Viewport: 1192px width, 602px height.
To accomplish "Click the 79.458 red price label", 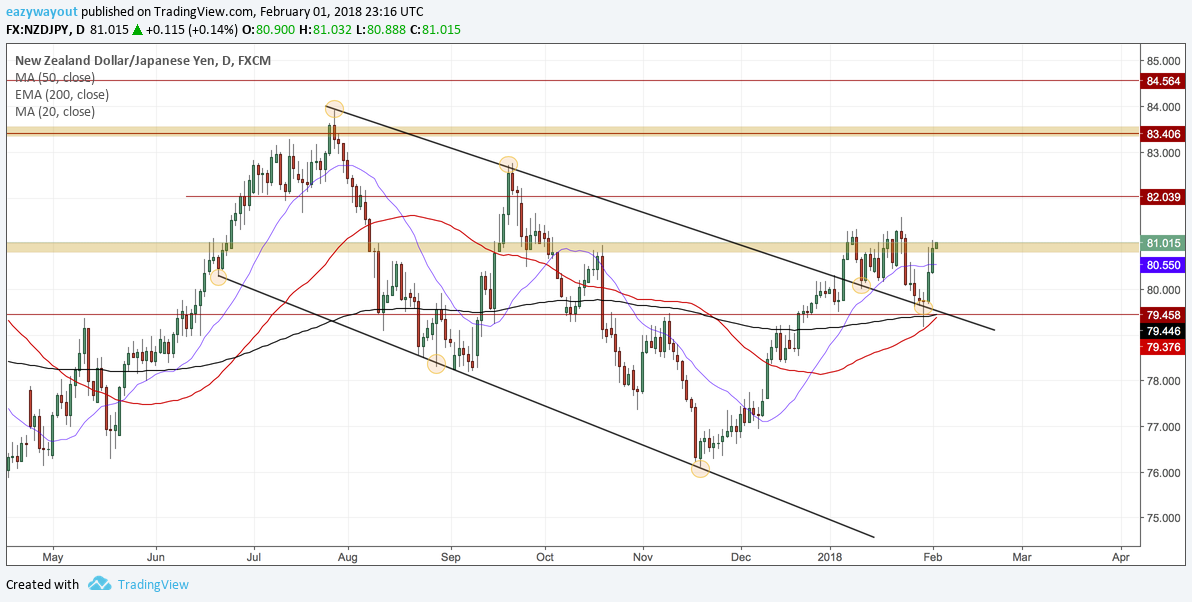I will pyautogui.click(x=1163, y=315).
